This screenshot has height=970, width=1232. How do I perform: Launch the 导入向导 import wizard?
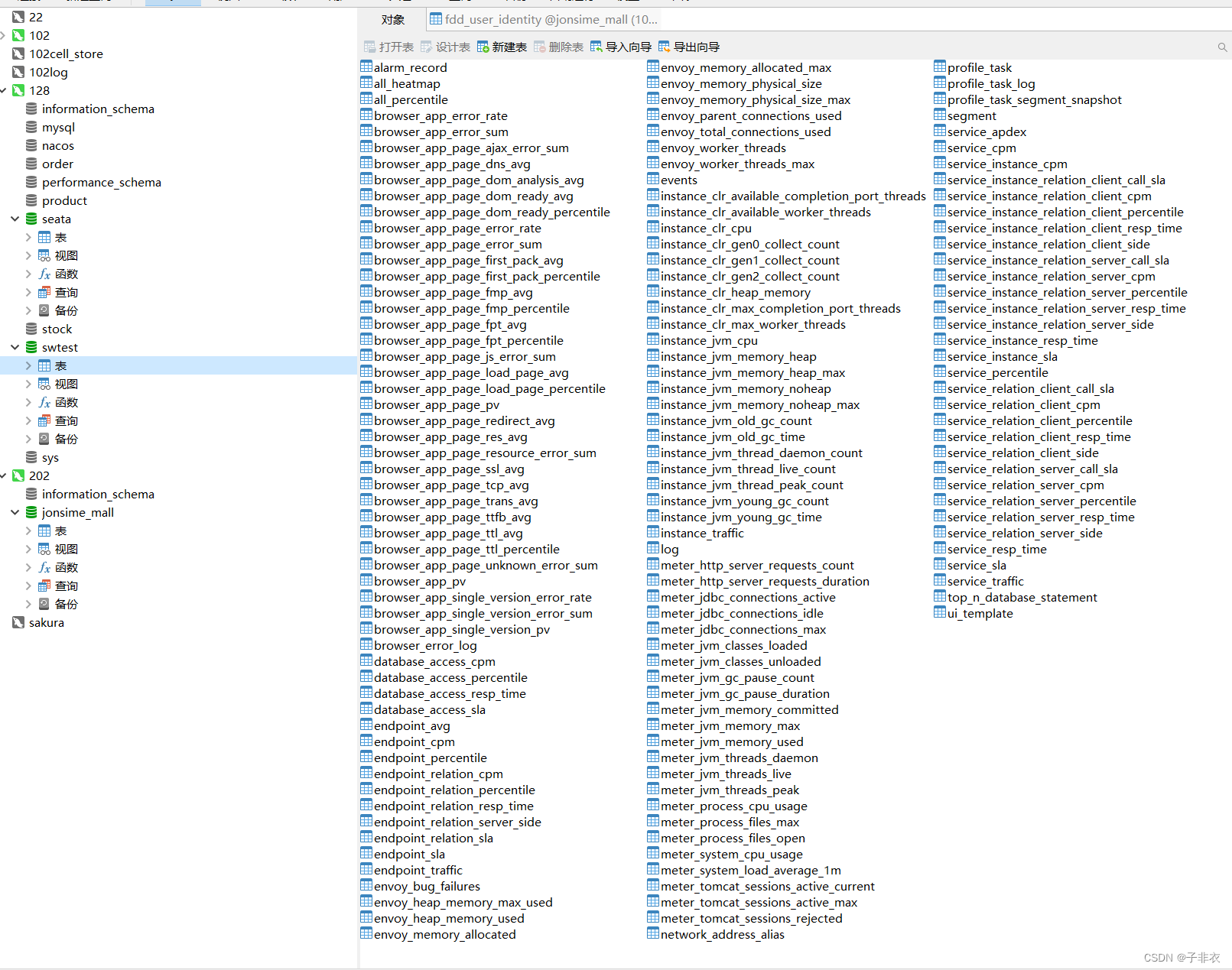621,47
